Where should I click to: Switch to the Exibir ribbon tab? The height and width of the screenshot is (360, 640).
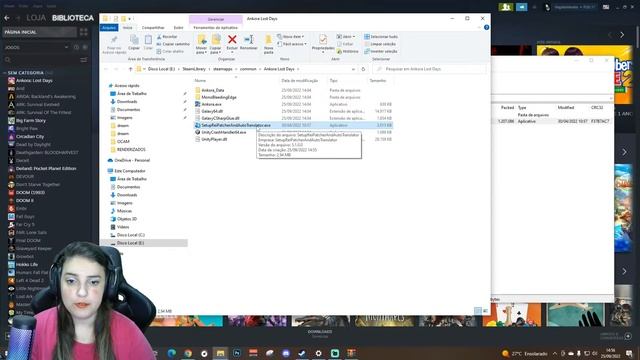coord(178,28)
